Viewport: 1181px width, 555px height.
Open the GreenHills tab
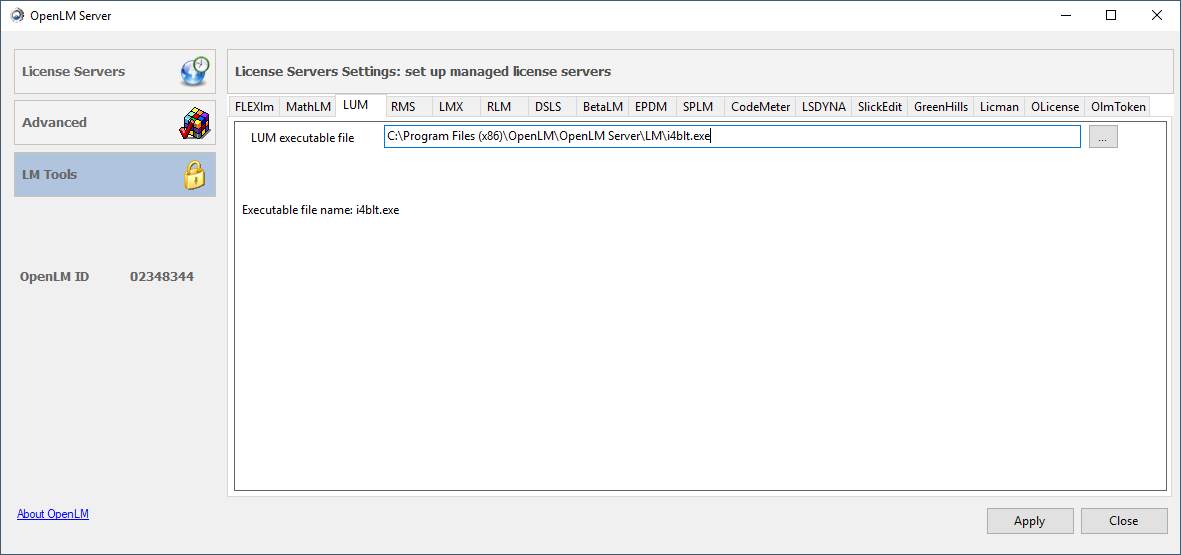pos(941,107)
